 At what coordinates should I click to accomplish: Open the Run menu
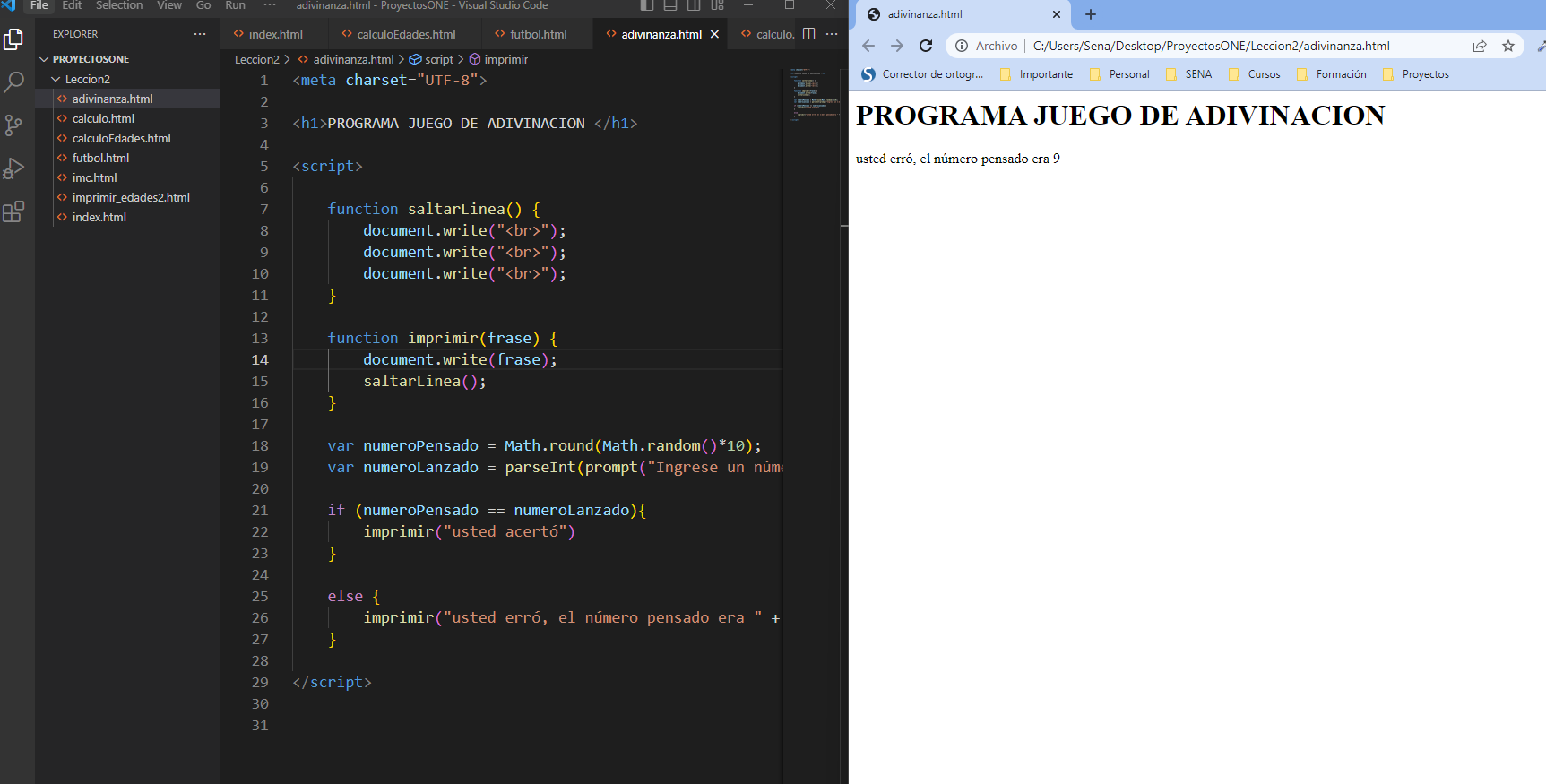235,5
